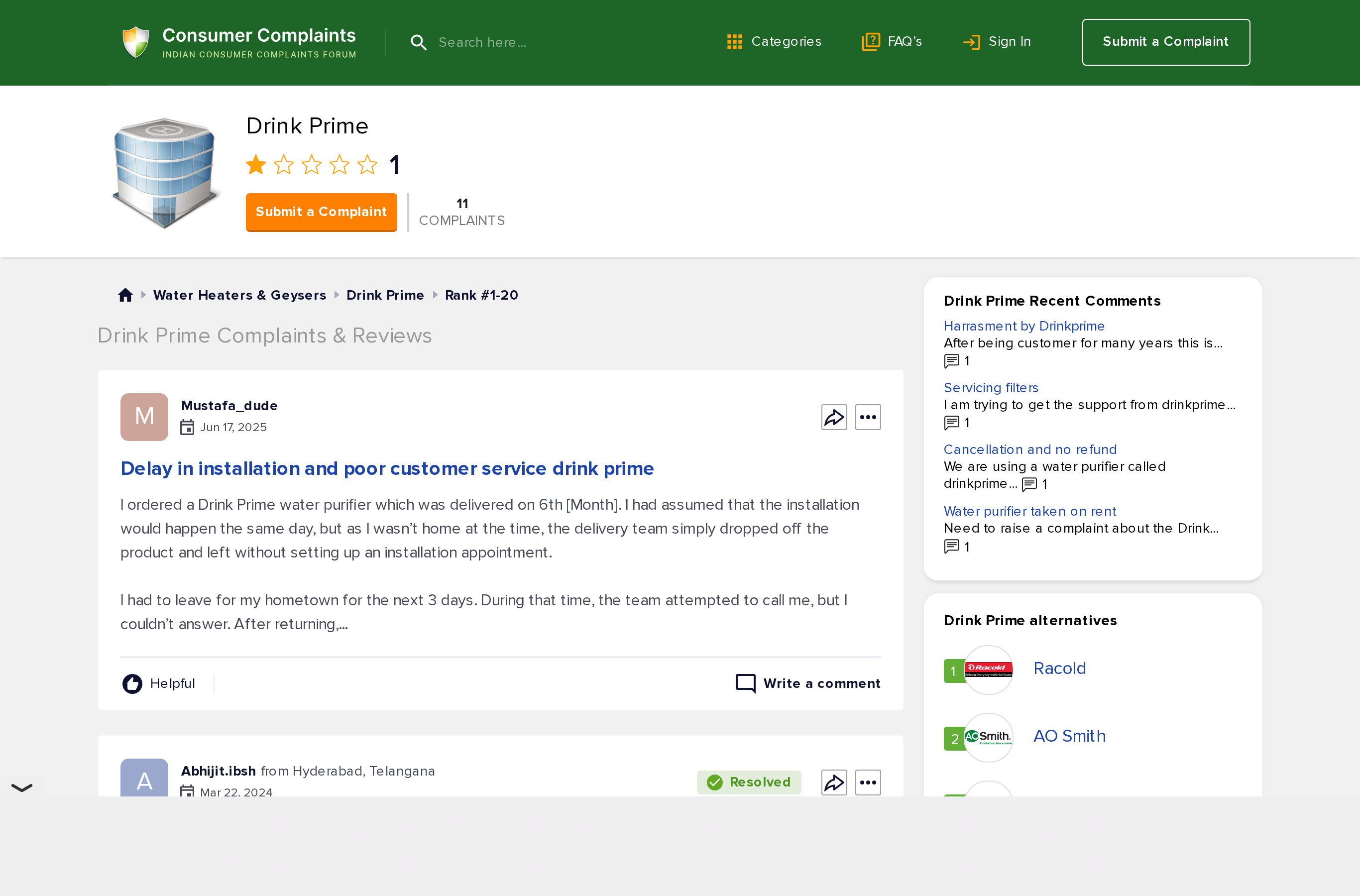Click the first filled rating star
1360x896 pixels.
tap(256, 165)
